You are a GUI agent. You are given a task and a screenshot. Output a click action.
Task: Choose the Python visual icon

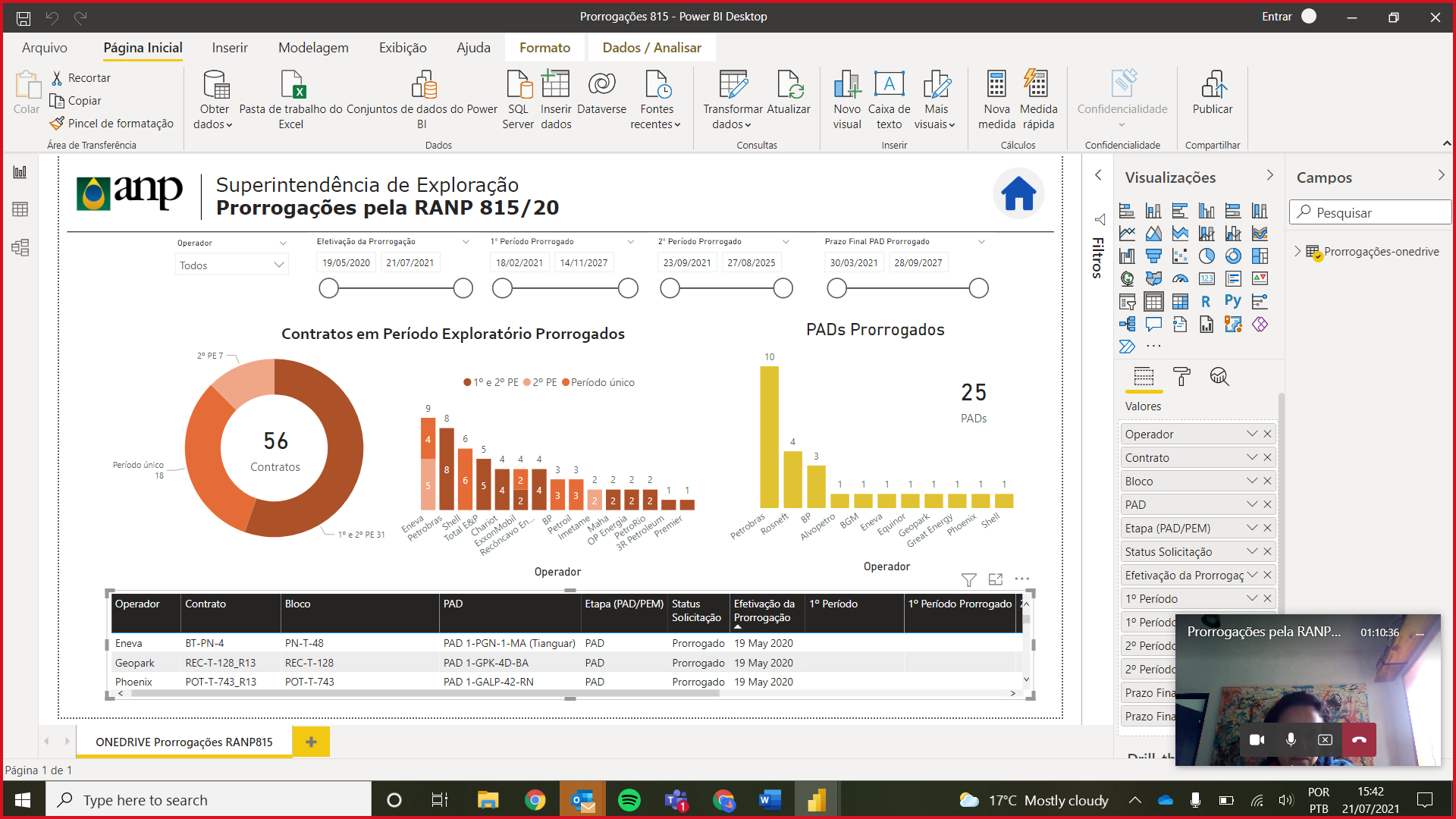pos(1233,301)
